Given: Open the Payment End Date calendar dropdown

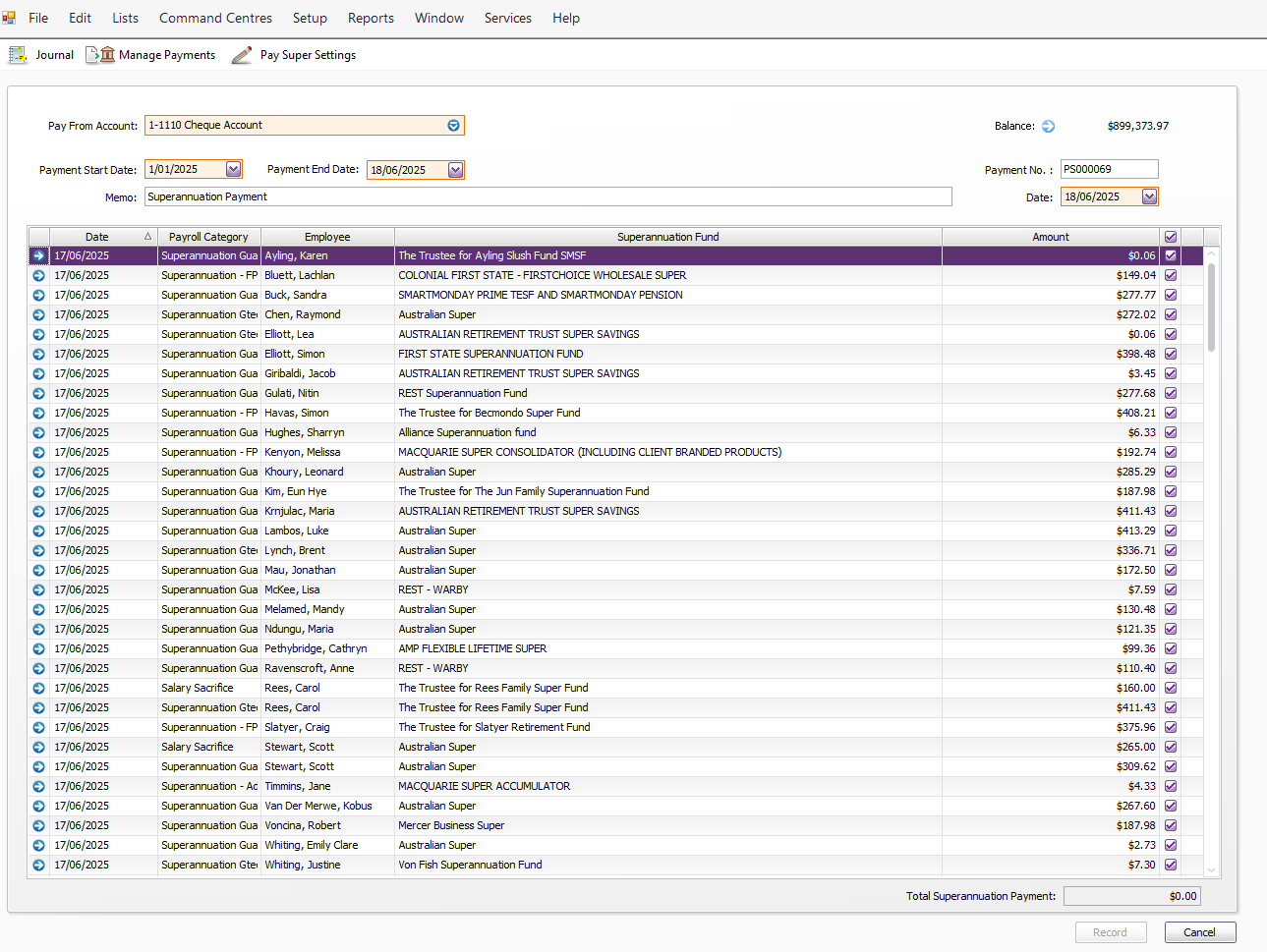Looking at the screenshot, I should click(455, 170).
